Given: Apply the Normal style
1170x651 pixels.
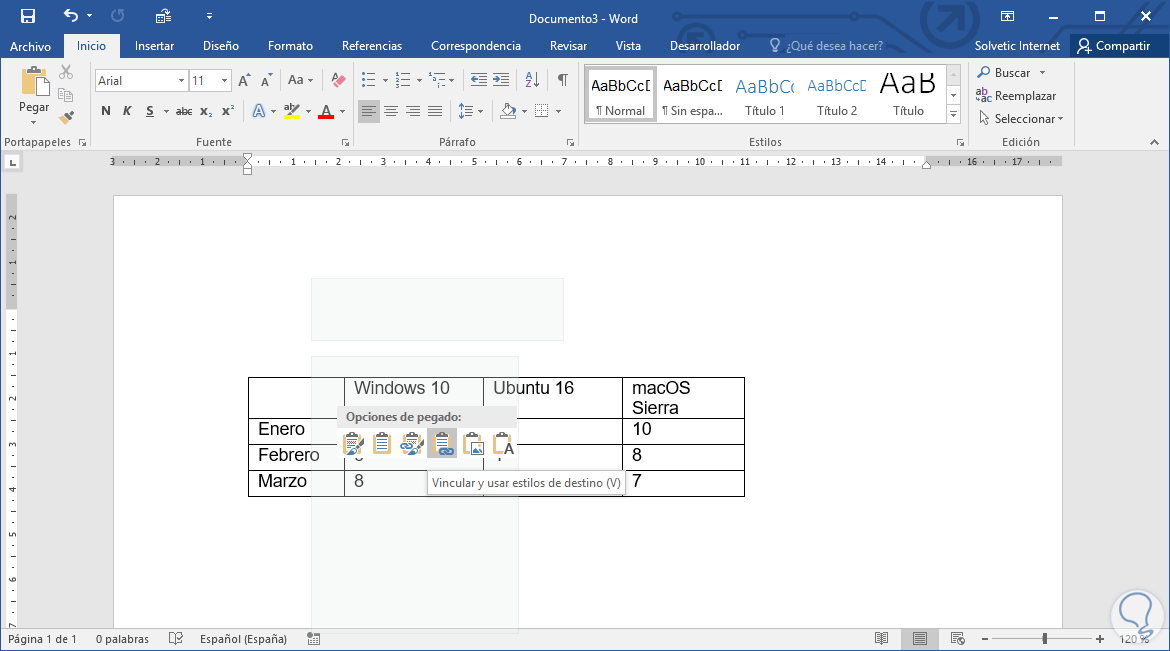Looking at the screenshot, I should pos(620,95).
